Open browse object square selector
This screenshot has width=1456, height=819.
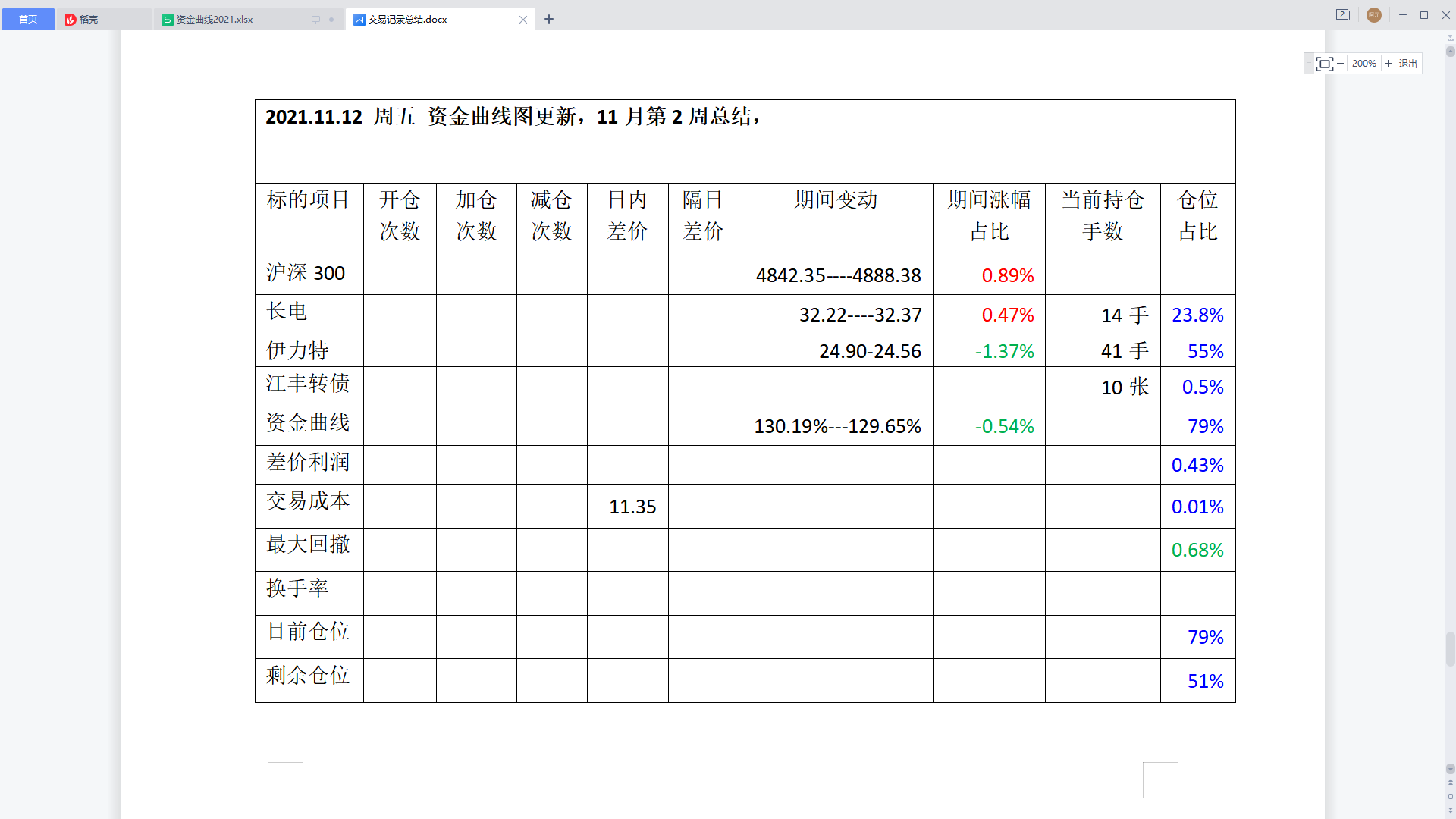pos(1450,796)
